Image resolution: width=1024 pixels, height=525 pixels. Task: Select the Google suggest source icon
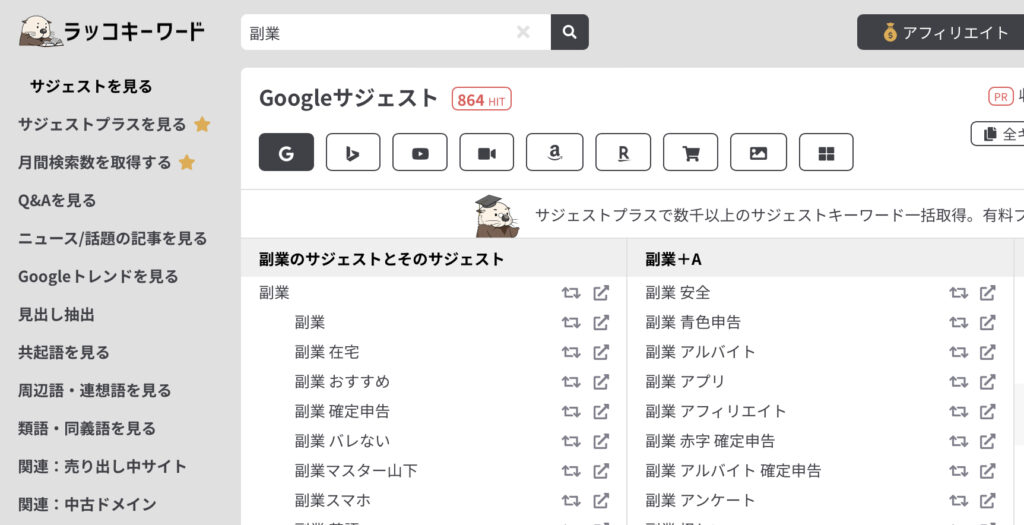coord(286,152)
